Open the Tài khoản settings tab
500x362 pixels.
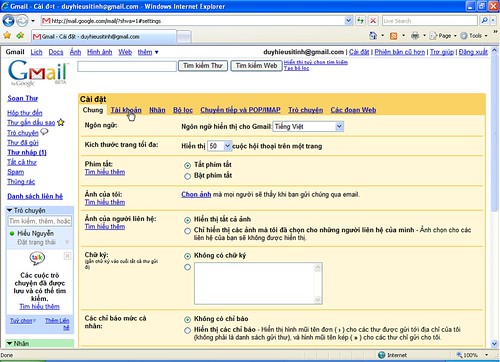[126, 110]
